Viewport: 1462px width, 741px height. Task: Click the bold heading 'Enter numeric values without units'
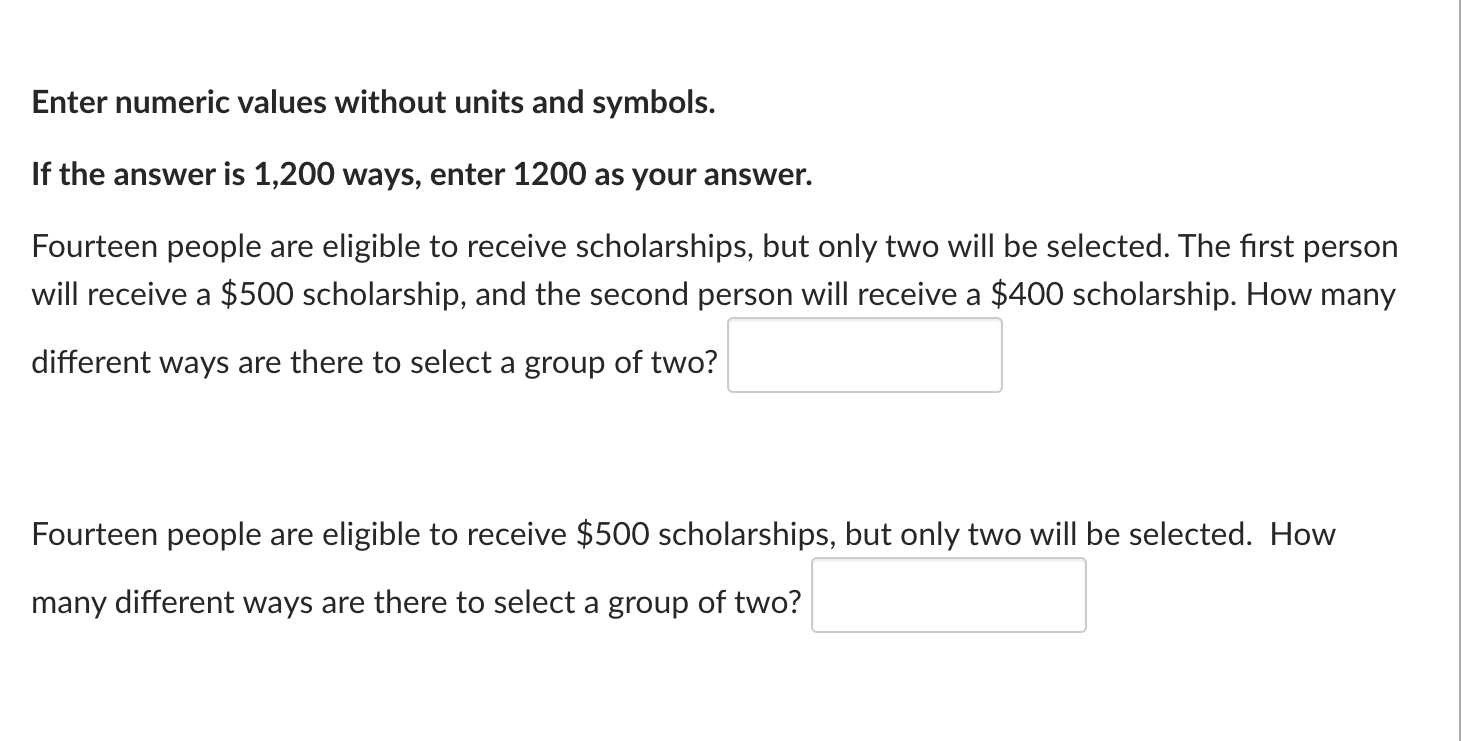[x=372, y=102]
